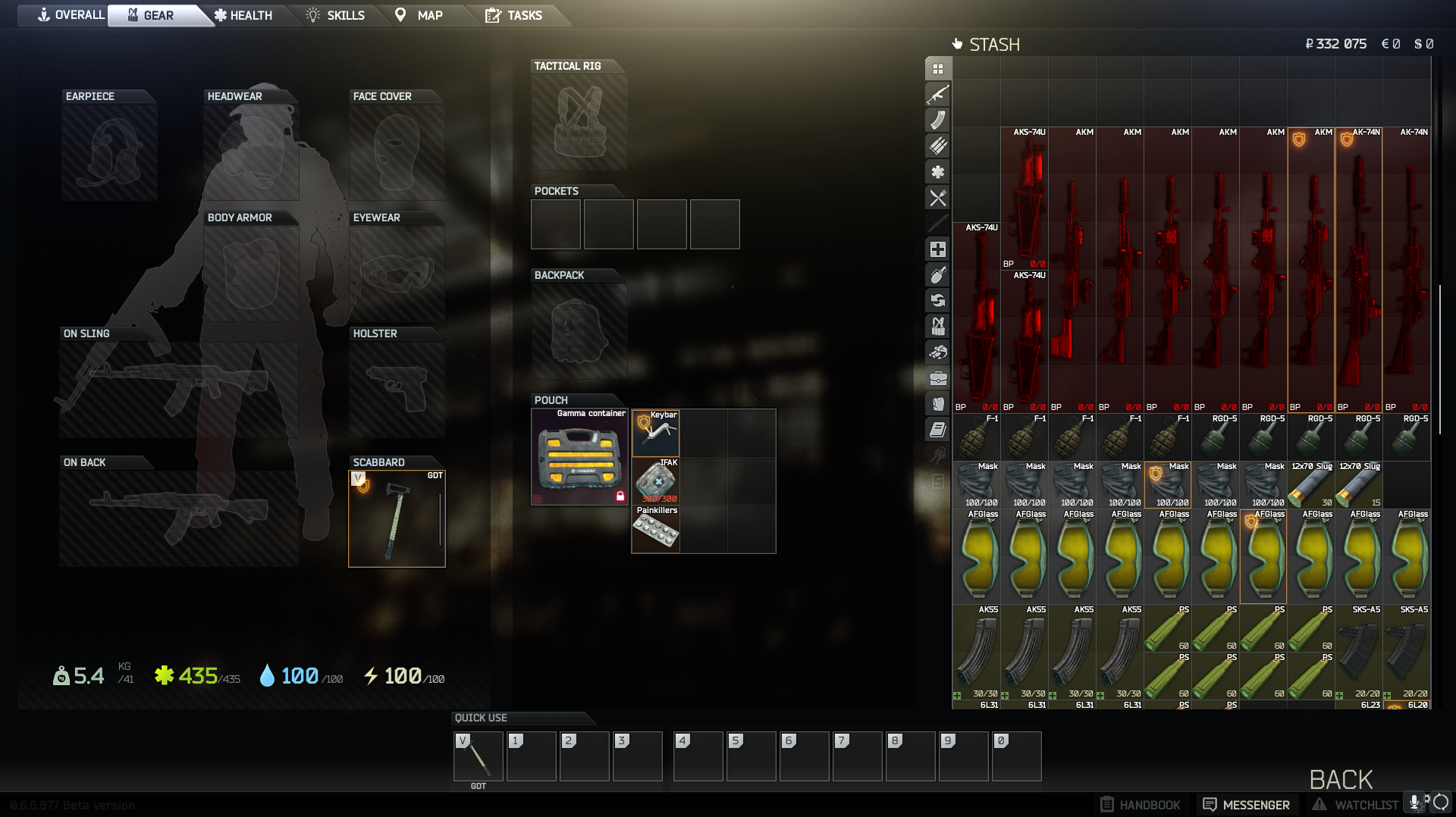Screen dimensions: 1456x817
Task: Filter stash by body armor icon
Action: (938, 404)
